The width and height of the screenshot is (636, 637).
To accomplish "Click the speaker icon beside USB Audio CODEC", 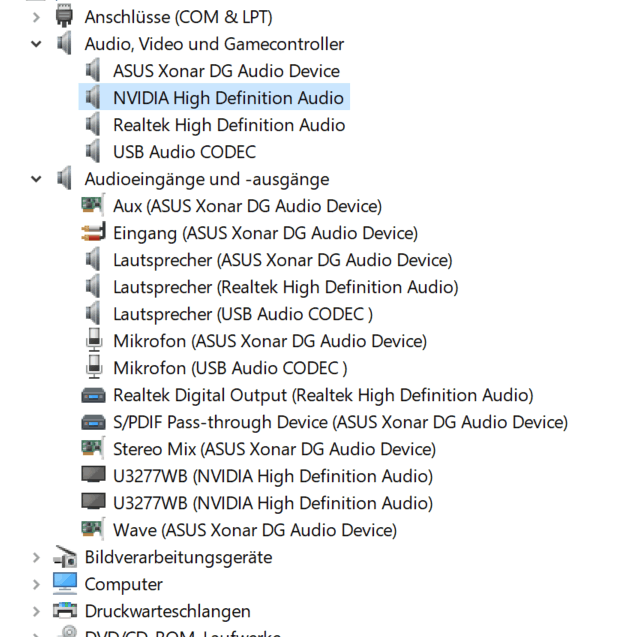I will pyautogui.click(x=93, y=151).
